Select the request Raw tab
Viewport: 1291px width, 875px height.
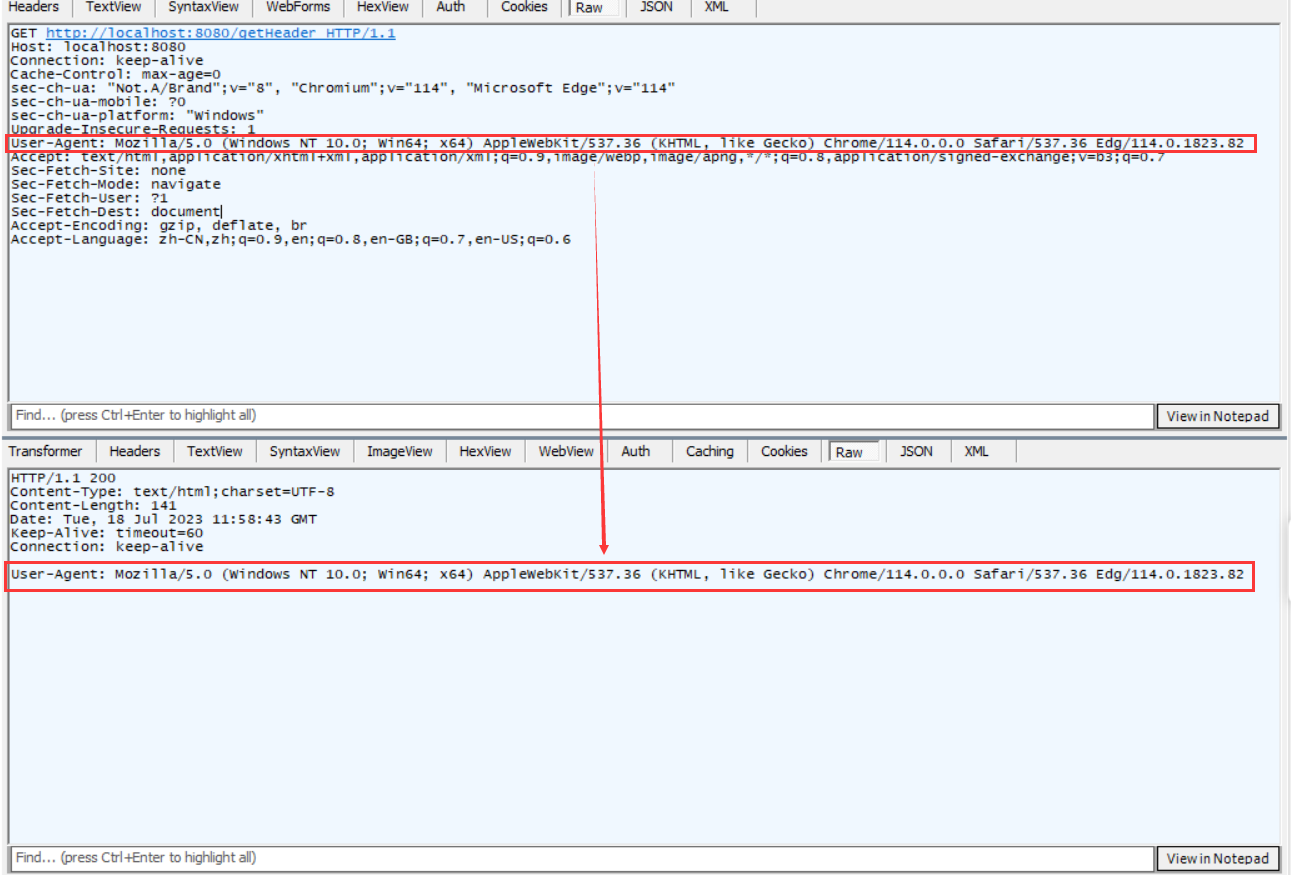pos(590,8)
